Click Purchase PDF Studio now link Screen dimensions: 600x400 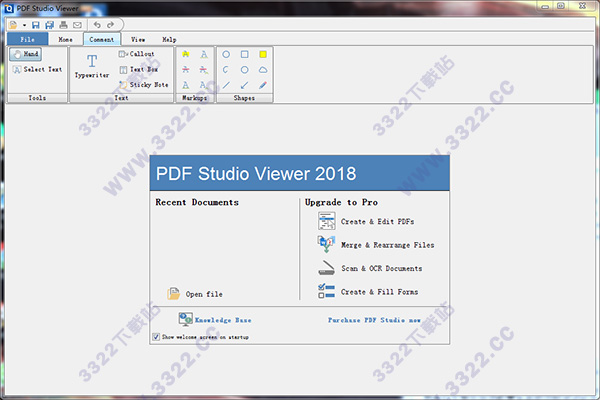pos(374,320)
